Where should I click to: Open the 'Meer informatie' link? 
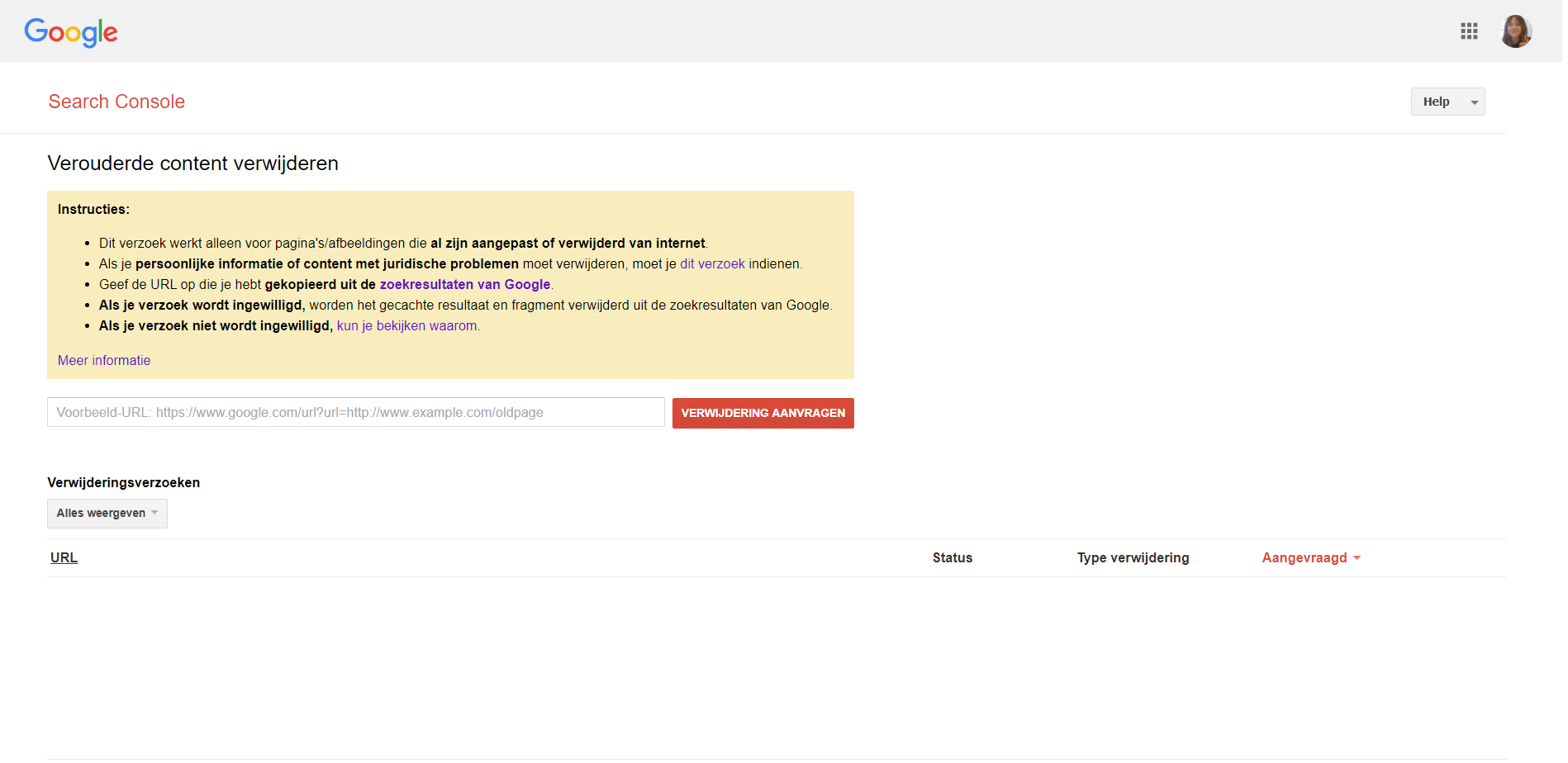click(x=104, y=361)
